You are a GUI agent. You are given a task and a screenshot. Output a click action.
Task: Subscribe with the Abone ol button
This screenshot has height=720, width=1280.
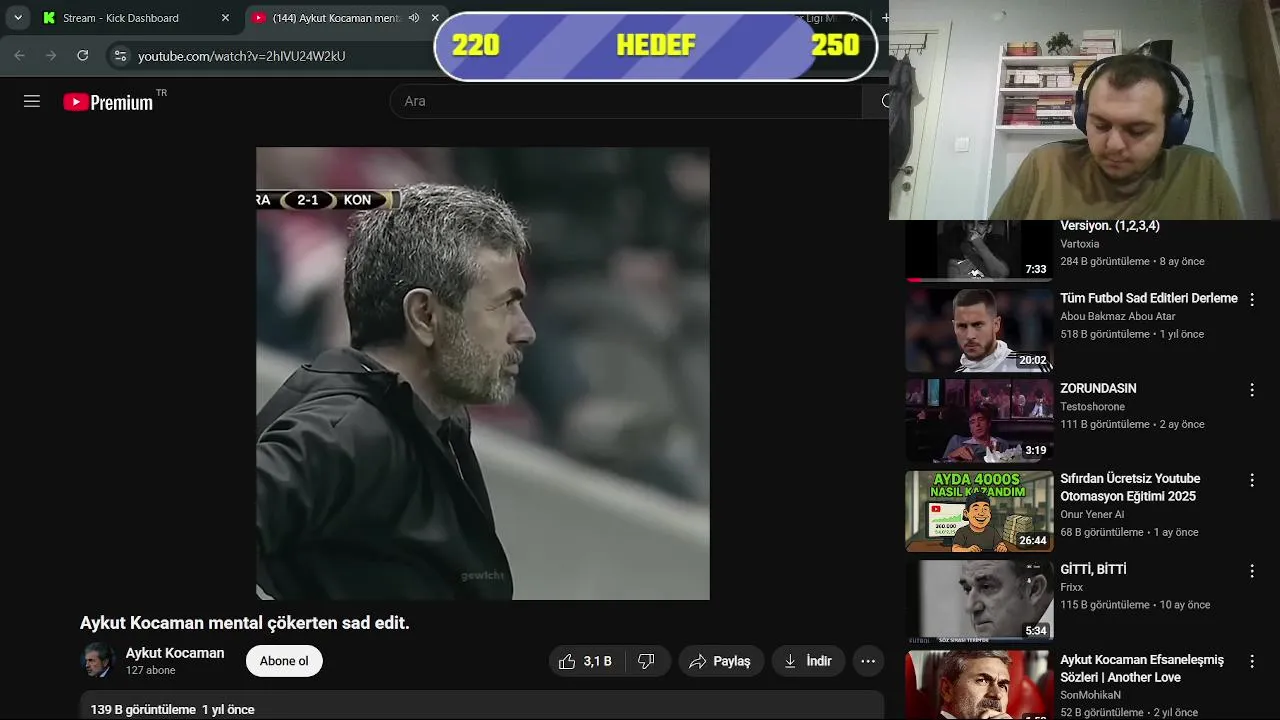pyautogui.click(x=284, y=661)
